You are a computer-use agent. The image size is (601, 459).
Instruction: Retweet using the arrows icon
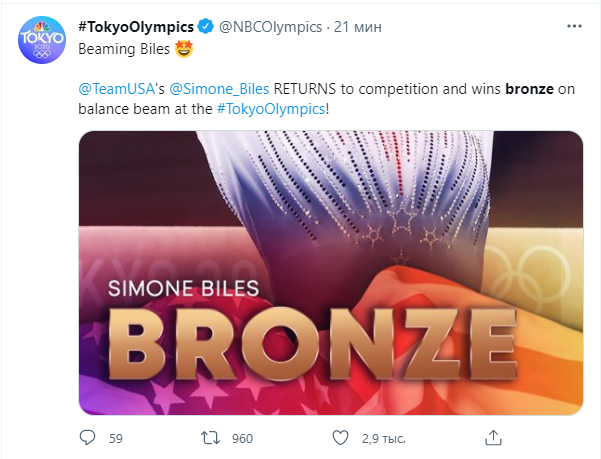pos(211,438)
